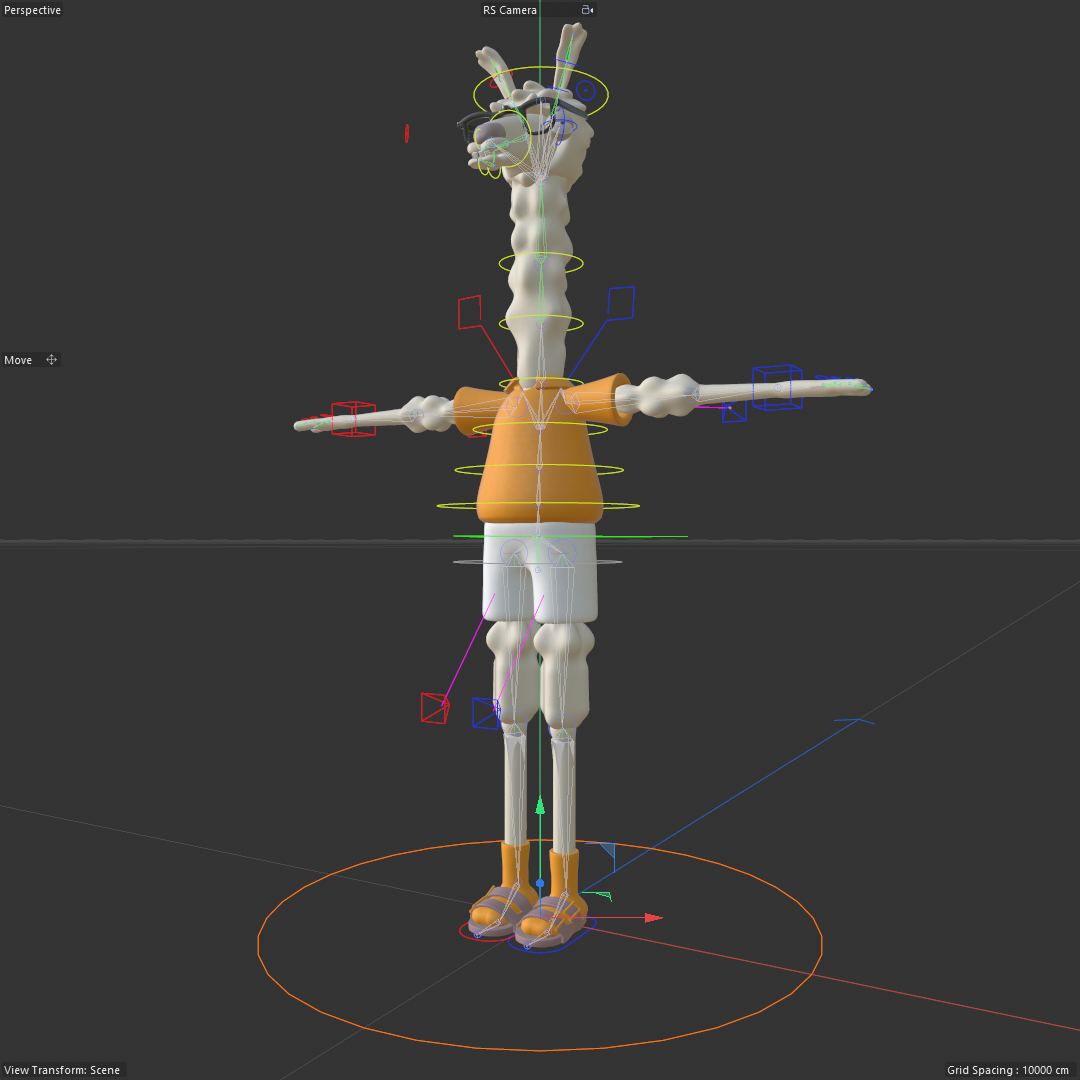The height and width of the screenshot is (1080, 1080).
Task: Grab the green Y-axis arrow of the gizmo
Action: [x=540, y=806]
